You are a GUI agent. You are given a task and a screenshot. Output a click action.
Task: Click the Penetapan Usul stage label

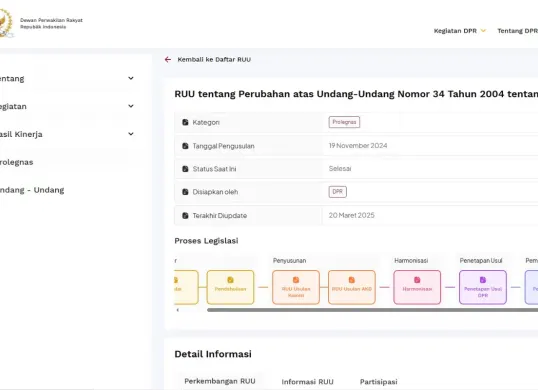coord(481,261)
